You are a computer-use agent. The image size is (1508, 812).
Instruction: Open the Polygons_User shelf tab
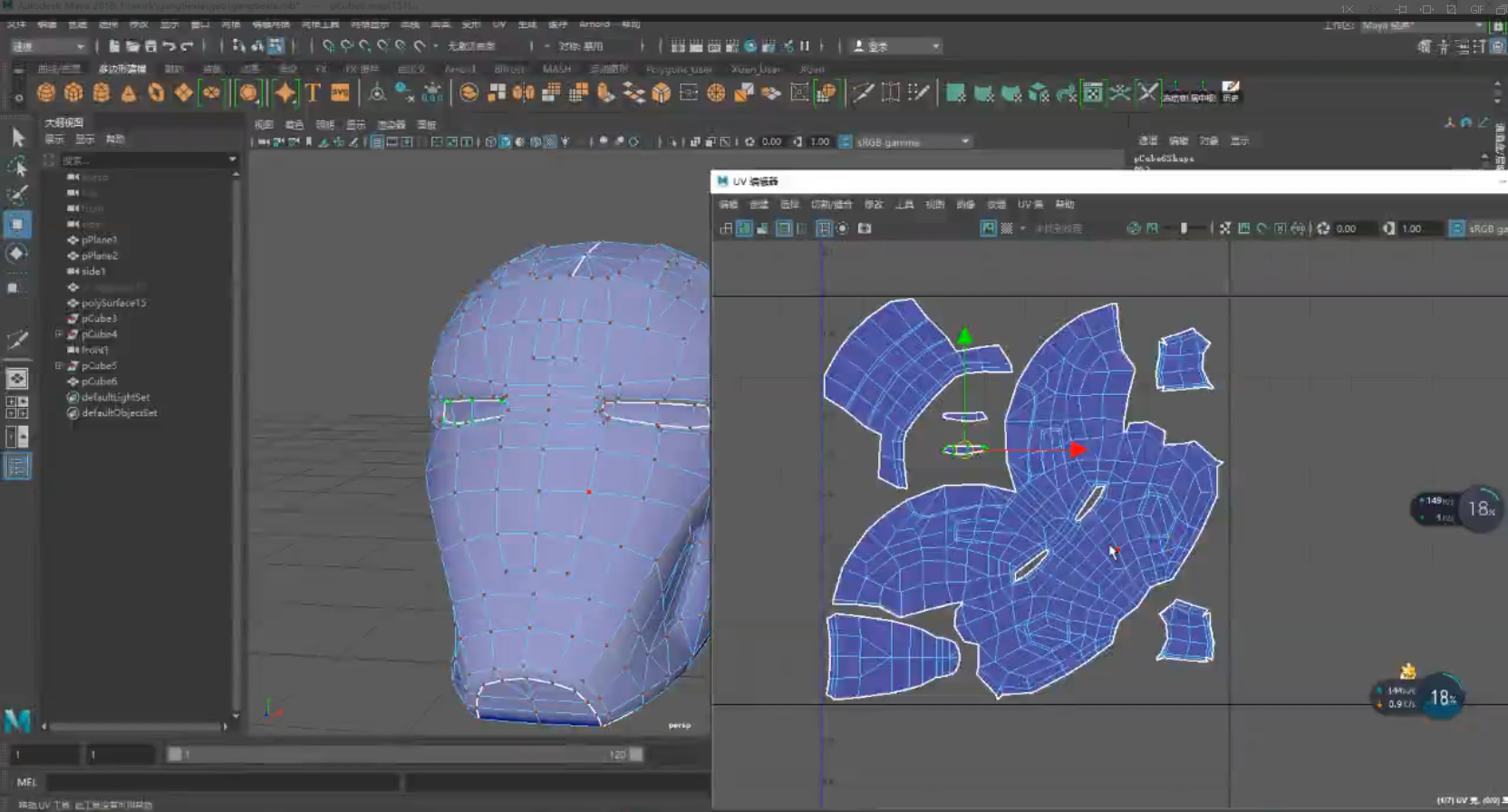[x=678, y=69]
